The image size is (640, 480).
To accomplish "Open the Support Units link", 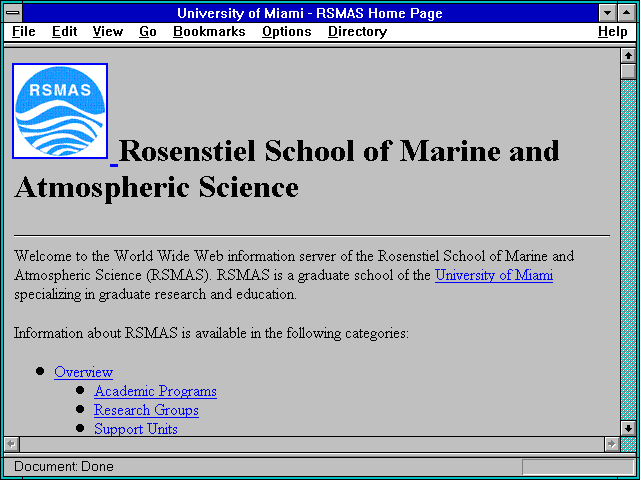I will (x=136, y=429).
